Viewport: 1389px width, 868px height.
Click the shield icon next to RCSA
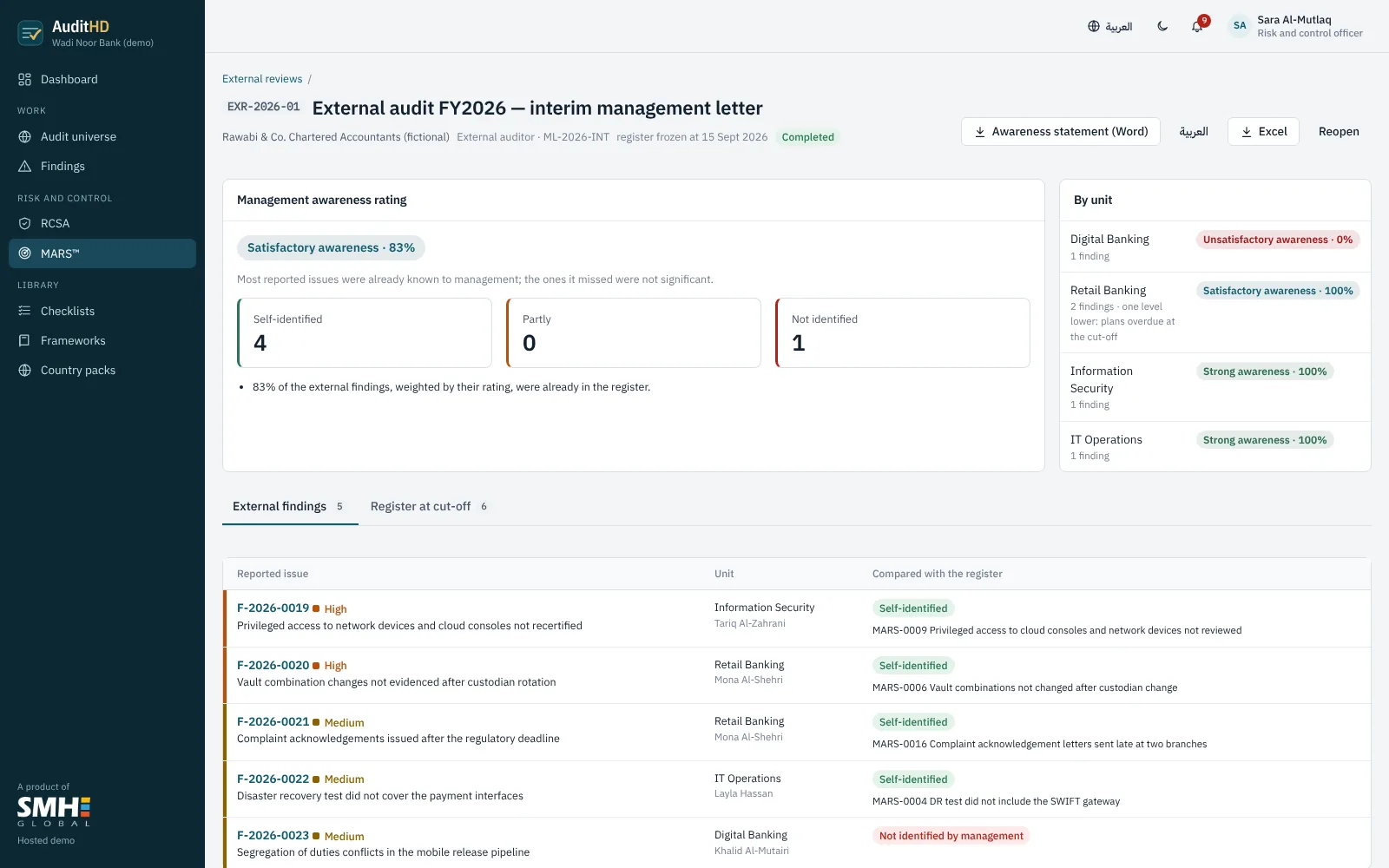click(24, 224)
